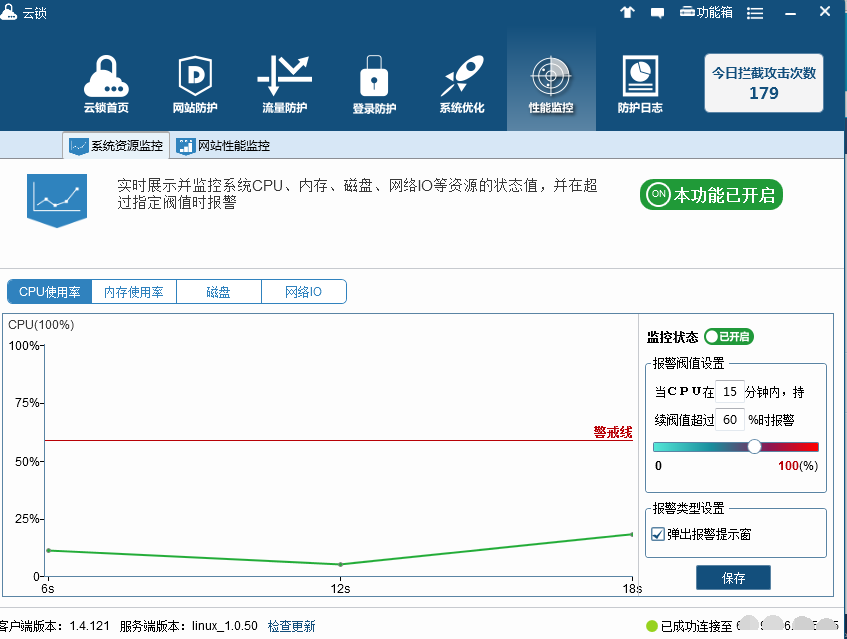This screenshot has height=639, width=847.
Task: Click the 检查更新 link
Action: (291, 626)
